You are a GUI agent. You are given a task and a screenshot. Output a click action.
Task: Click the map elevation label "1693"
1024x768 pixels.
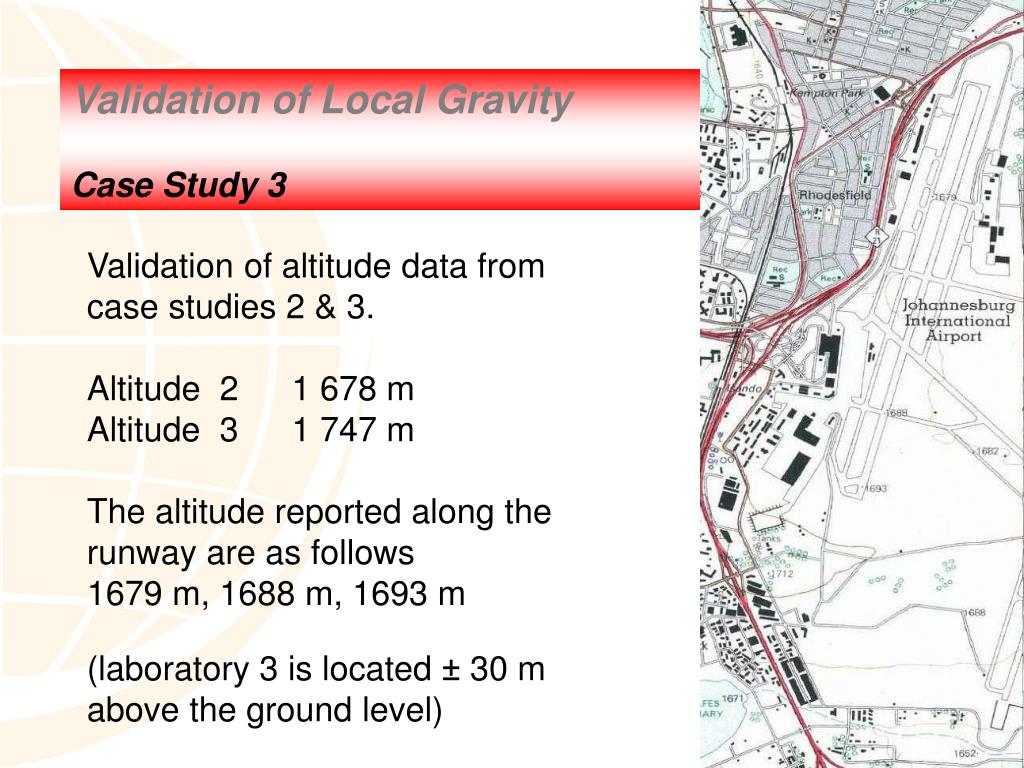click(x=876, y=488)
